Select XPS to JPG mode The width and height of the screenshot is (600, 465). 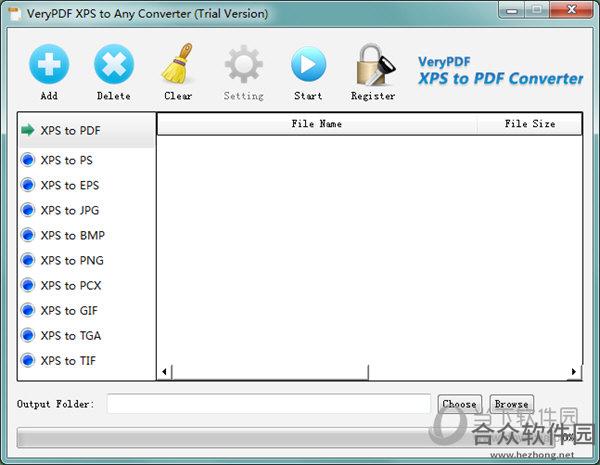[x=60, y=210]
